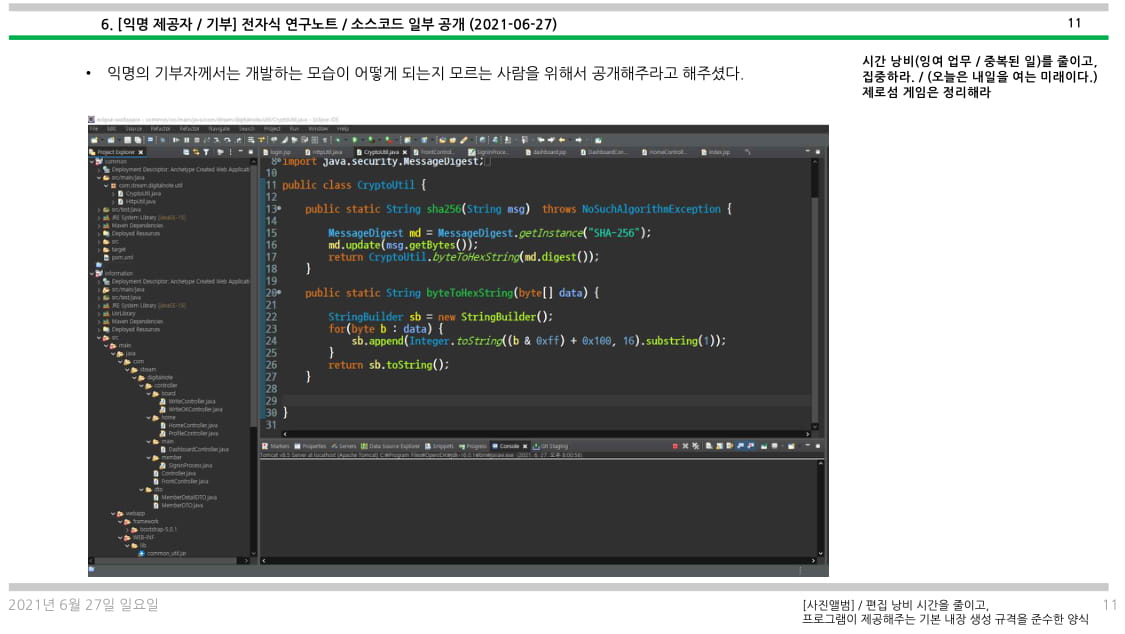
Task: Place cursor on empty line 29 in editor
Action: (545, 401)
